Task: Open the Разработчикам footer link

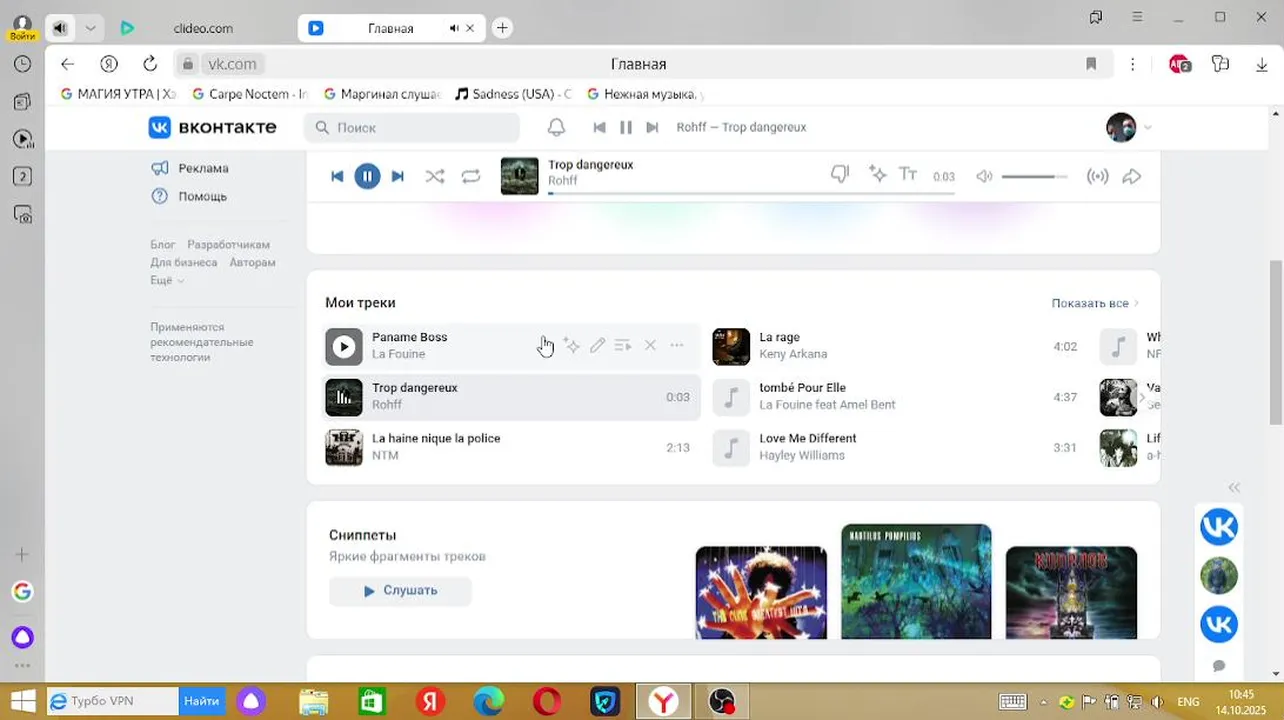Action: point(228,244)
